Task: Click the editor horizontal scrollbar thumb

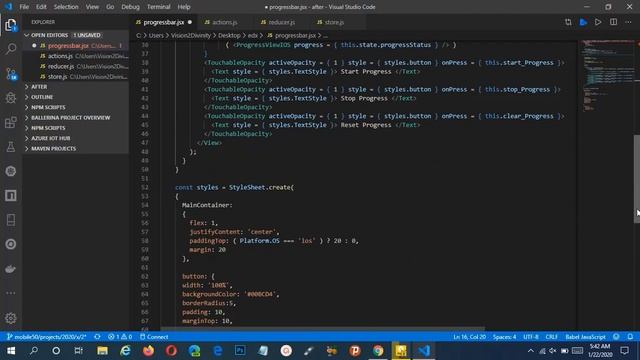Action: (322, 329)
